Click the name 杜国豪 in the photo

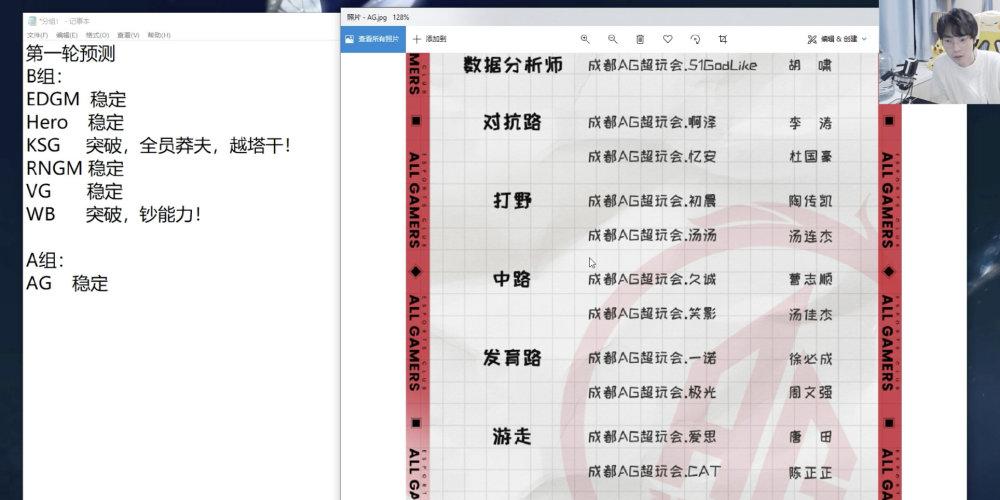(811, 157)
